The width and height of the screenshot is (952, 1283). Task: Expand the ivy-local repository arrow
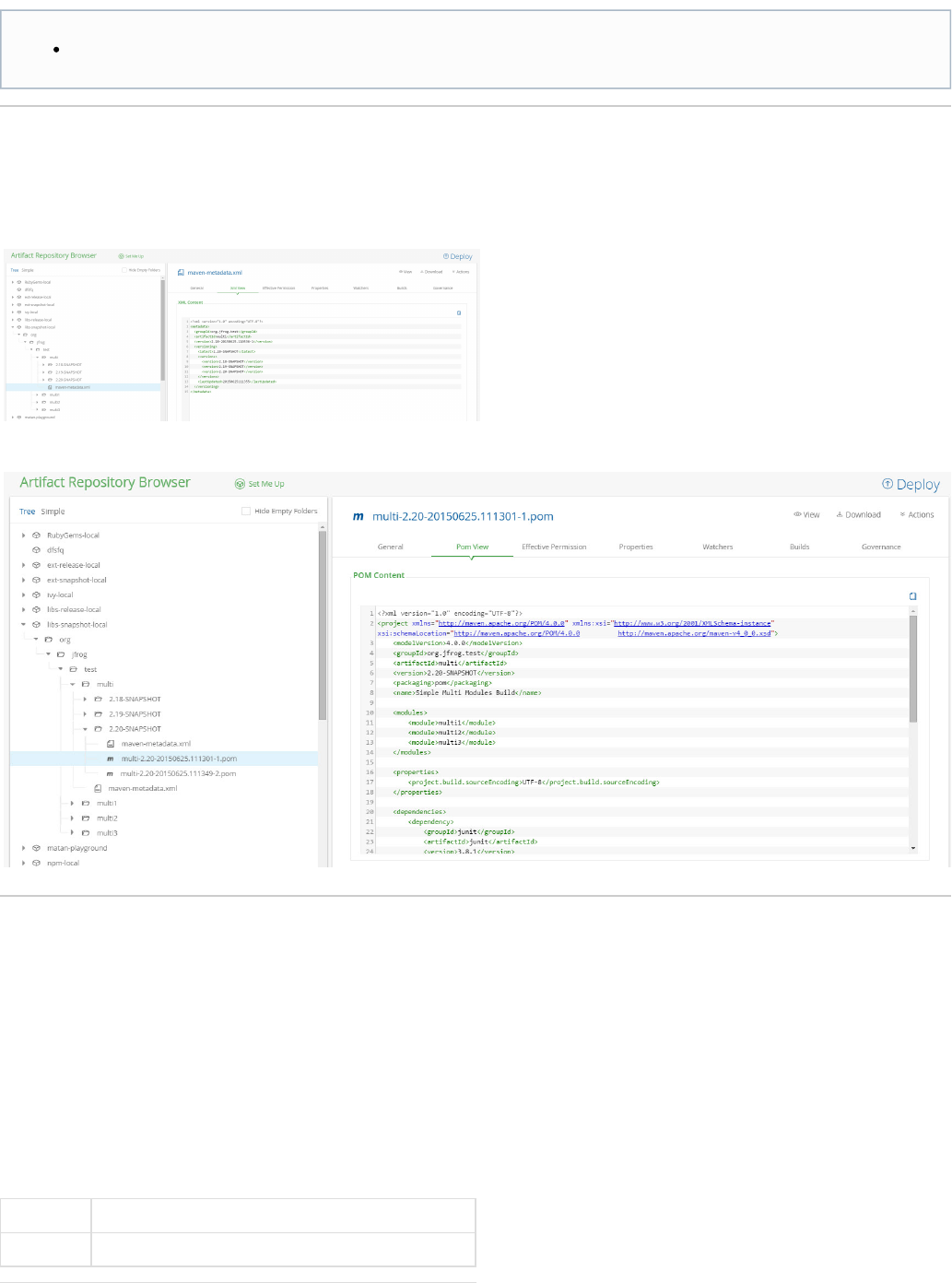click(24, 594)
